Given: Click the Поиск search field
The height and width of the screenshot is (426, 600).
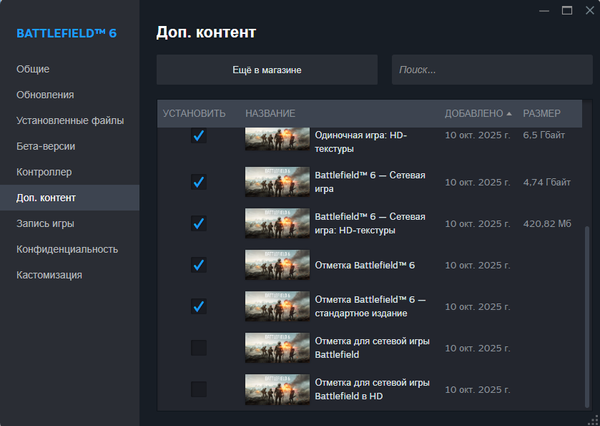Looking at the screenshot, I should (x=486, y=70).
